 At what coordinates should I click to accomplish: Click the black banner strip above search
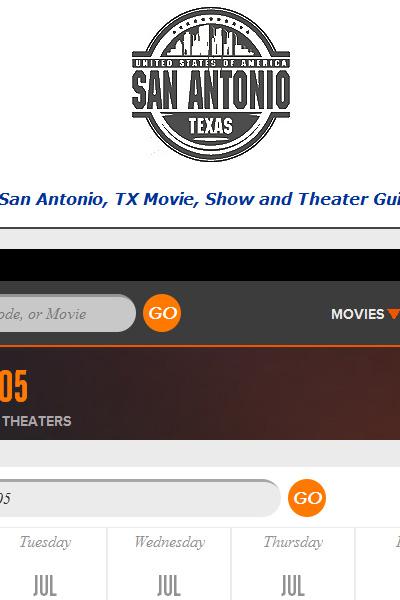point(200,265)
